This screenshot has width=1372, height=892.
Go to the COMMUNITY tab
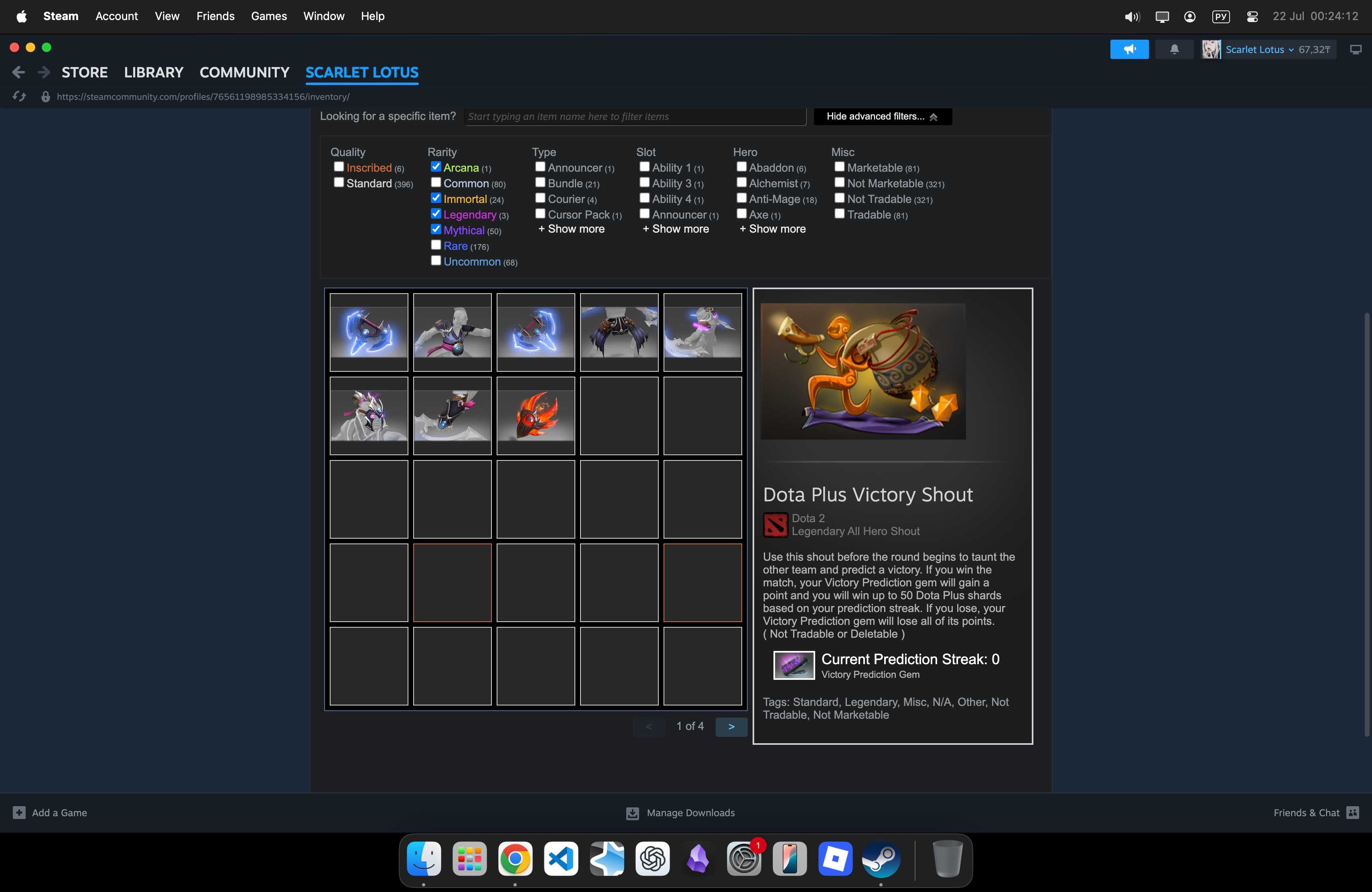[x=244, y=72]
